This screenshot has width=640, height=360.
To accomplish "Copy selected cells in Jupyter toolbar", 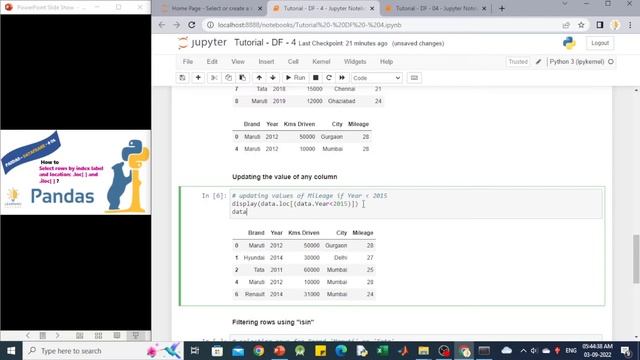I will click(x=228, y=78).
